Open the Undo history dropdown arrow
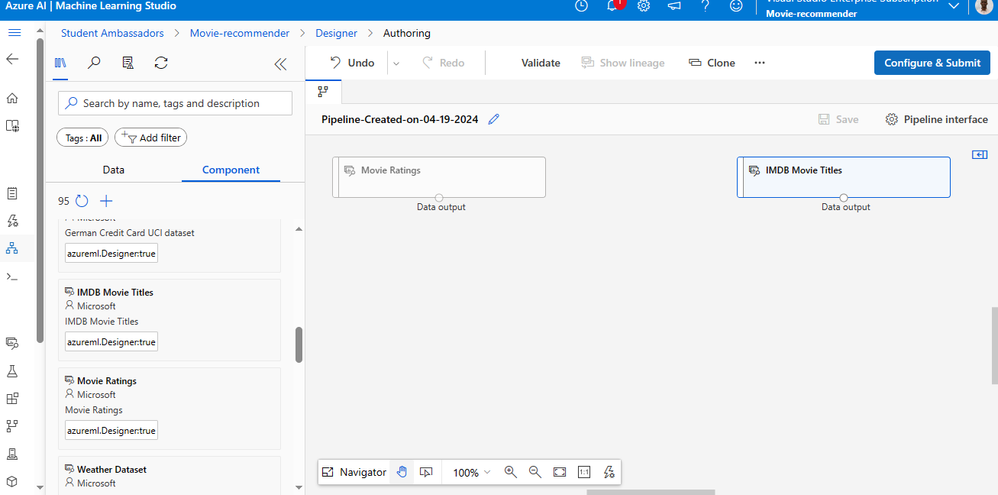Screen dimensions: 998x495 pos(396,63)
